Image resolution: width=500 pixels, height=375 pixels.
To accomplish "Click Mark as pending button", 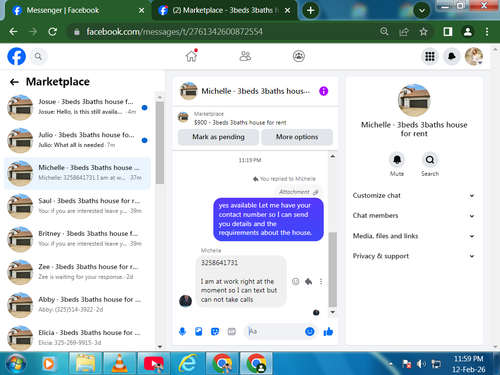I will (218, 137).
